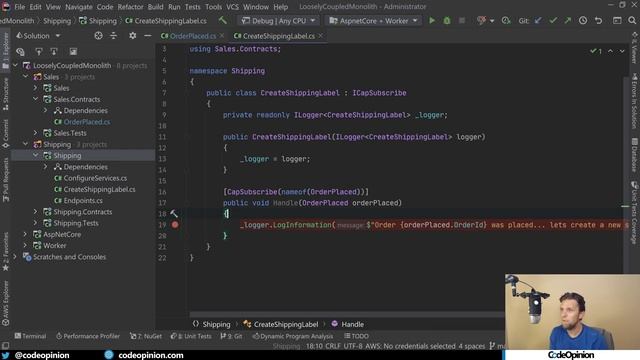
Task: Click inspection checkmark indicator in editor
Action: point(596,51)
